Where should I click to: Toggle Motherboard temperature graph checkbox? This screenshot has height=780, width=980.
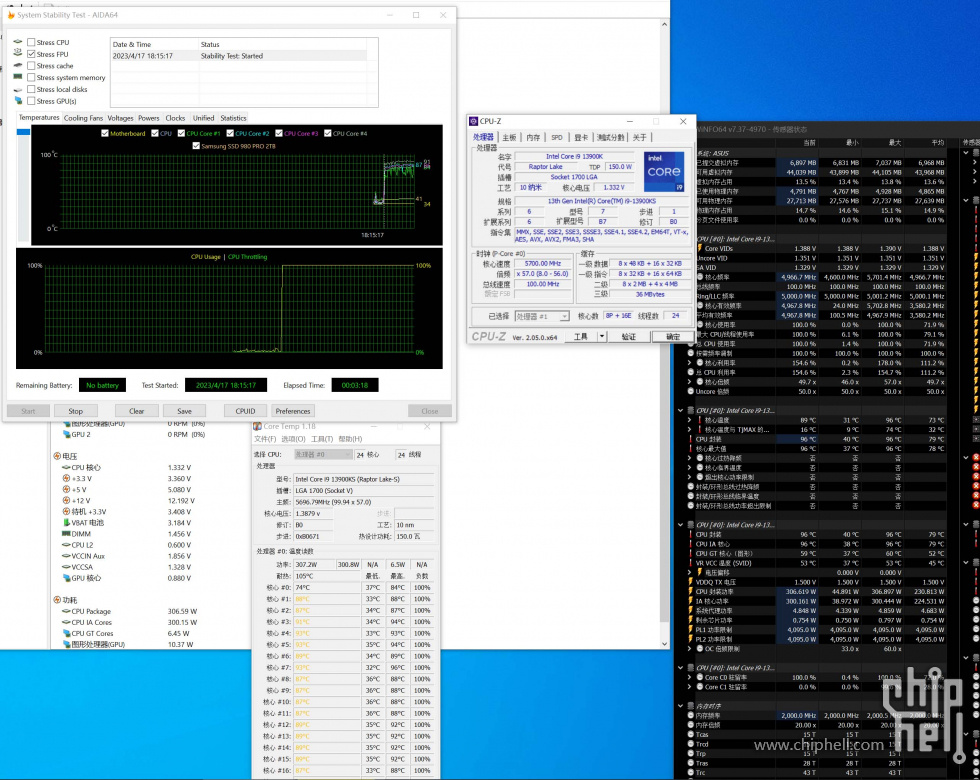tap(105, 133)
